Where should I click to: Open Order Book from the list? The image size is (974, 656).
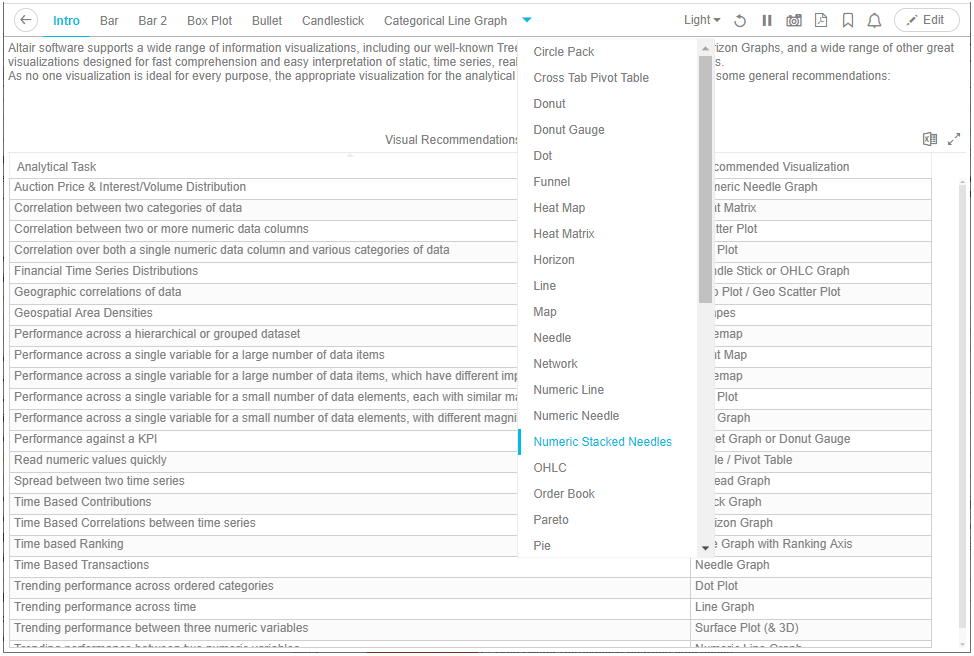click(608, 494)
